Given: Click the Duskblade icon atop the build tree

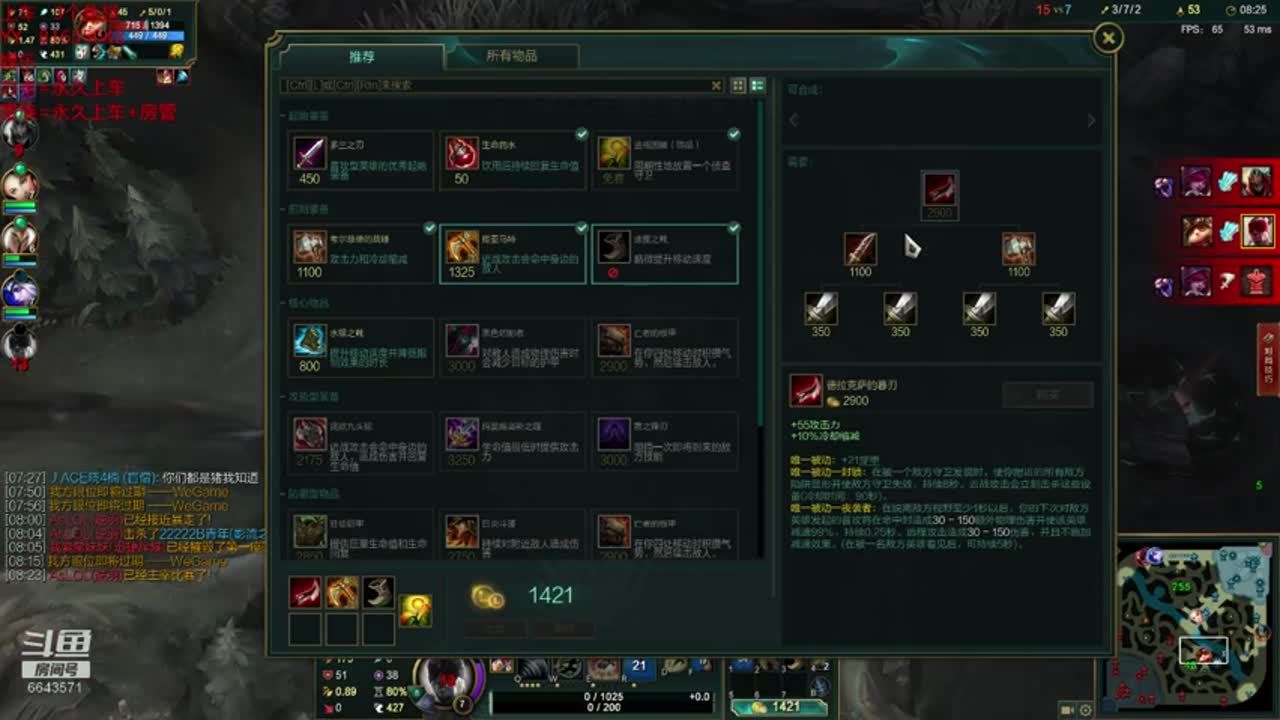Looking at the screenshot, I should pos(940,188).
